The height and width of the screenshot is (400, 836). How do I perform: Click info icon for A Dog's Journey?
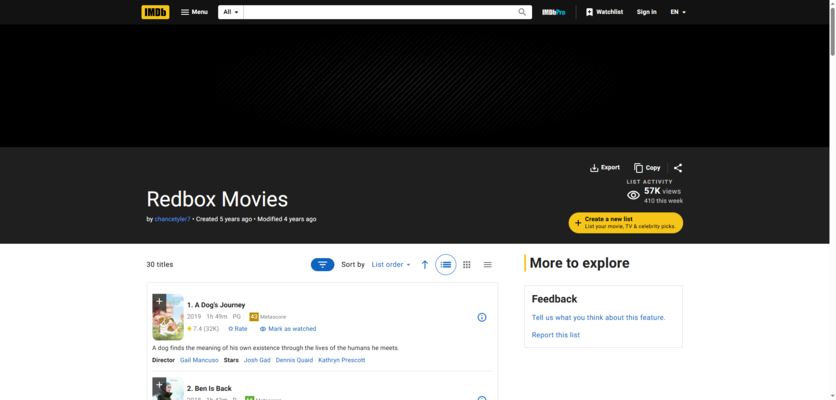tap(481, 317)
